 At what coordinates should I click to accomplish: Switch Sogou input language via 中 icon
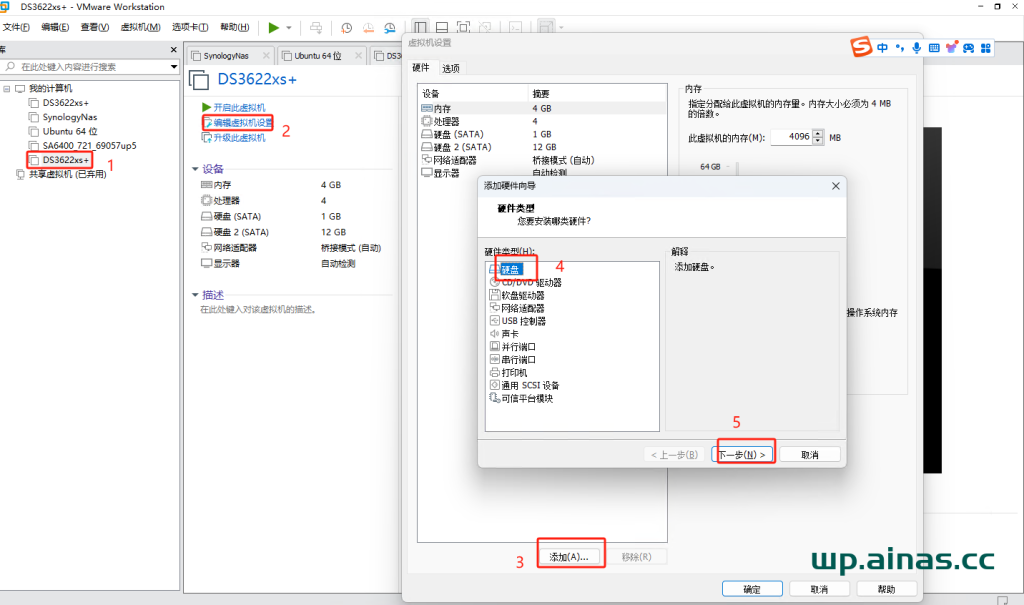[882, 48]
